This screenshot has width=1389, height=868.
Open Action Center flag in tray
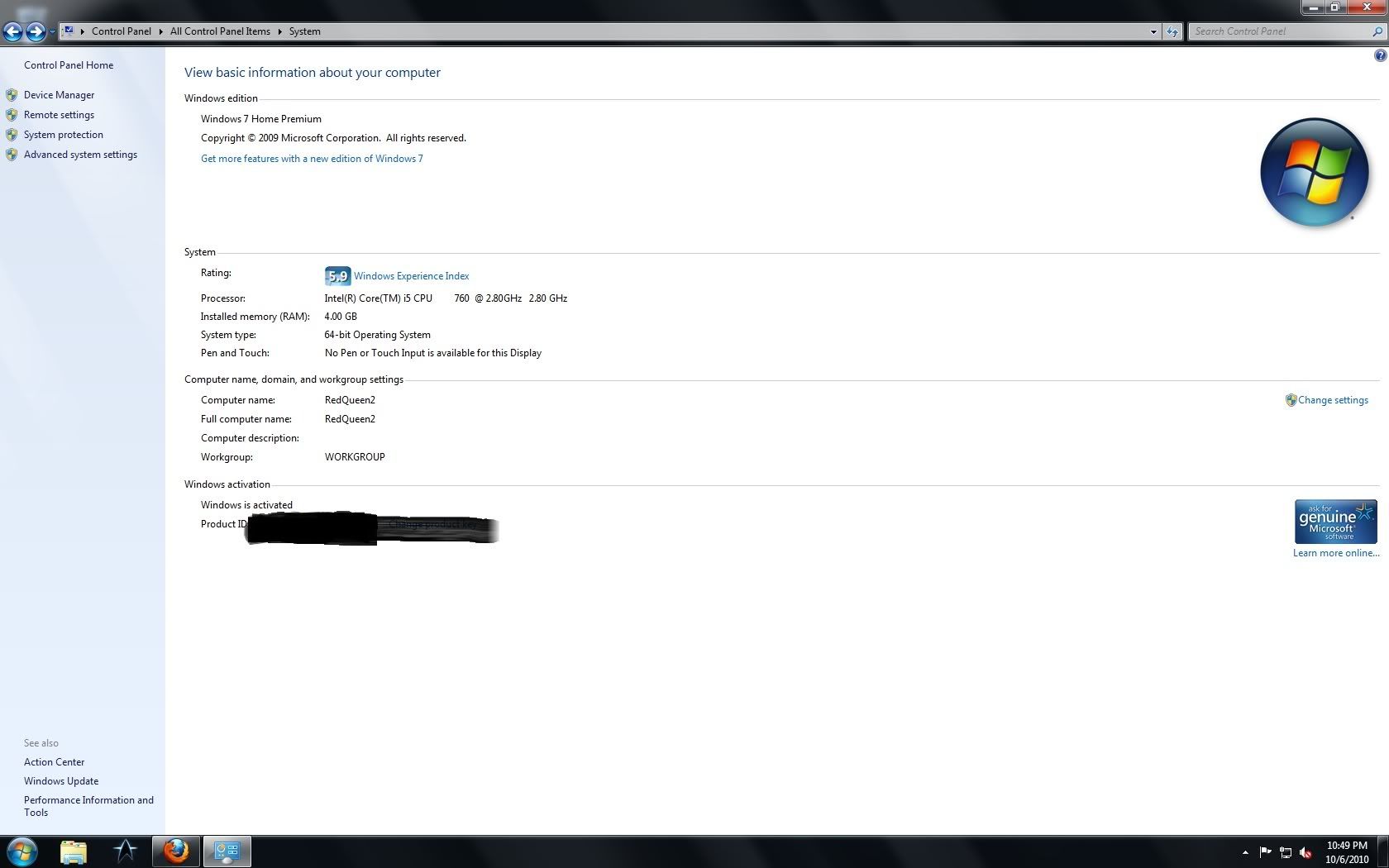[x=1265, y=852]
